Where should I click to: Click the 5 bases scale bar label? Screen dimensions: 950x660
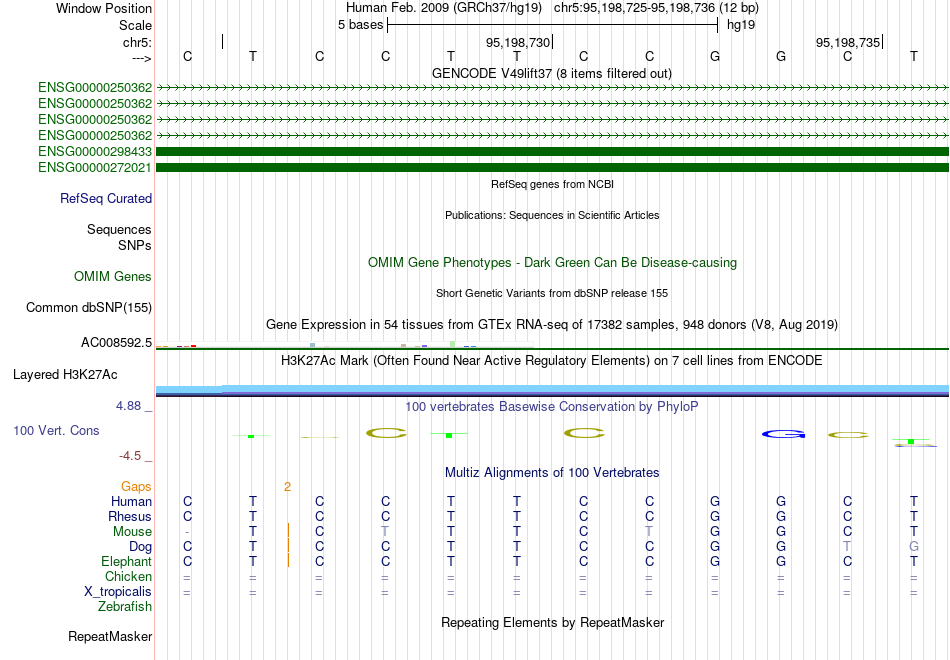point(360,25)
